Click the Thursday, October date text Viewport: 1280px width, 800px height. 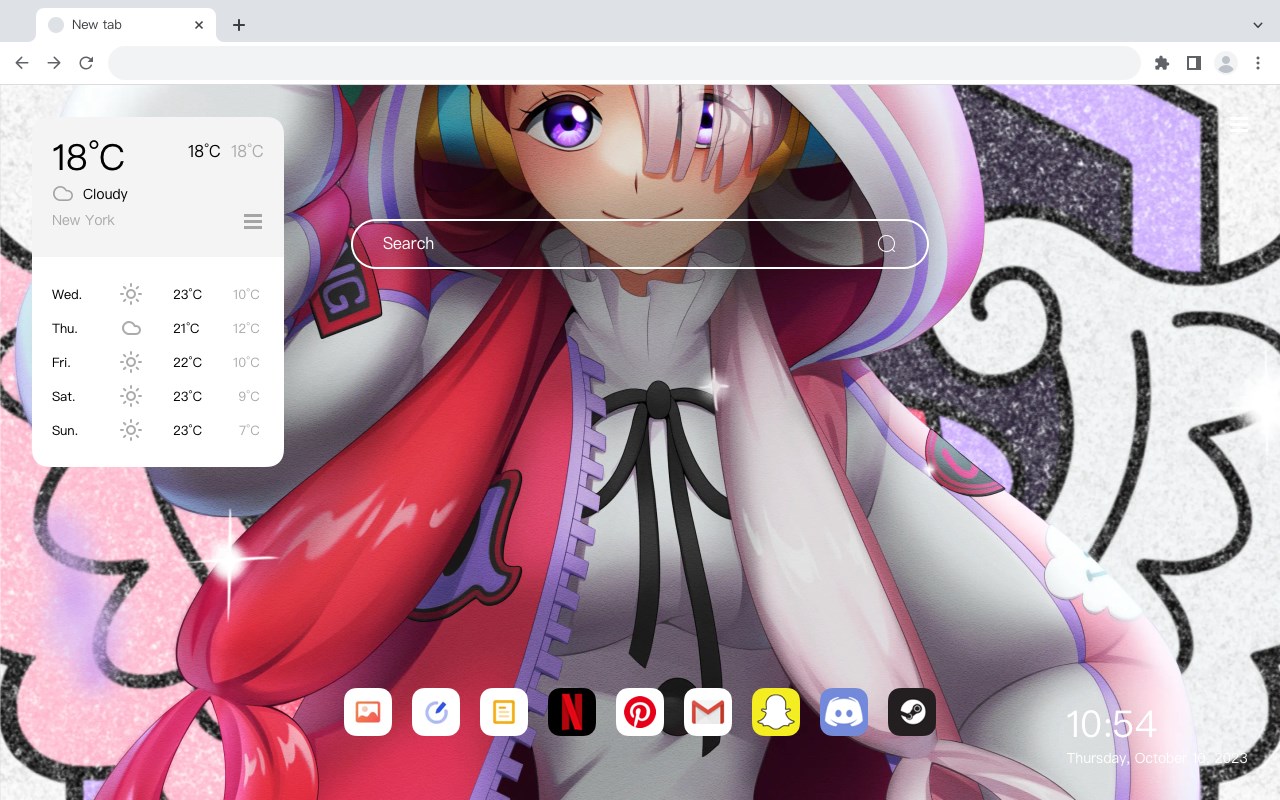1157,758
